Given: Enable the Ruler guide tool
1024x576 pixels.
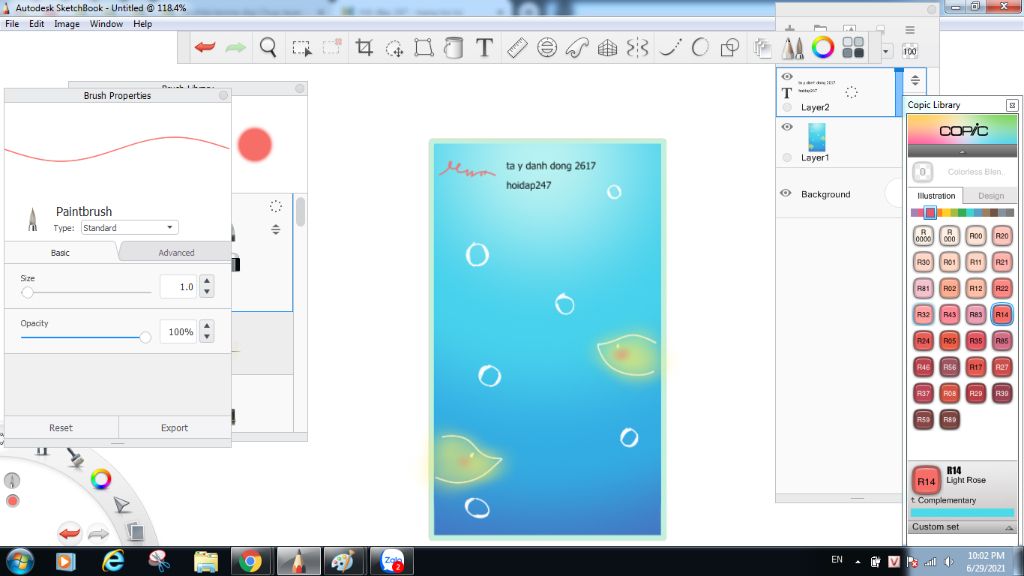Looking at the screenshot, I should tap(517, 47).
